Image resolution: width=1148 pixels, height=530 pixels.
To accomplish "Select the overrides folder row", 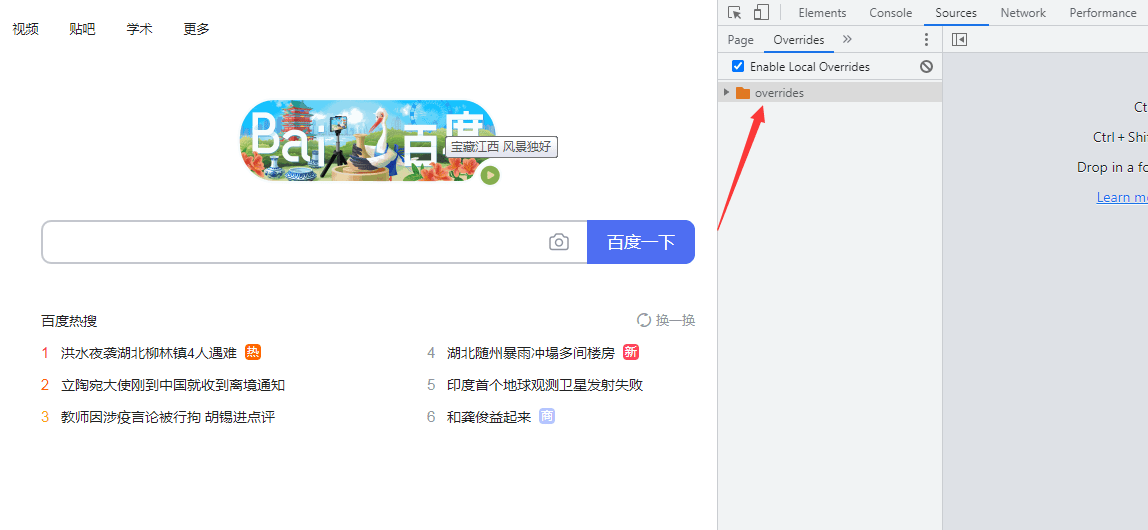I will 830,92.
